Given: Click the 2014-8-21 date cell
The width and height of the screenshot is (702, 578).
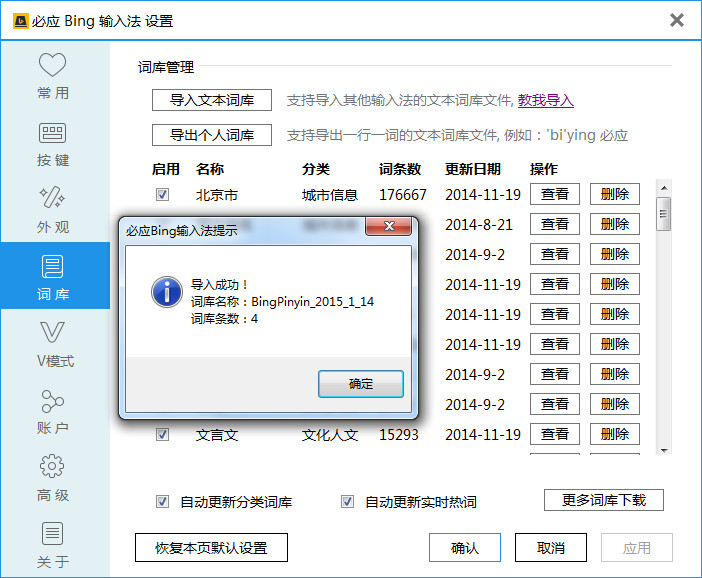Looking at the screenshot, I should pyautogui.click(x=479, y=225).
